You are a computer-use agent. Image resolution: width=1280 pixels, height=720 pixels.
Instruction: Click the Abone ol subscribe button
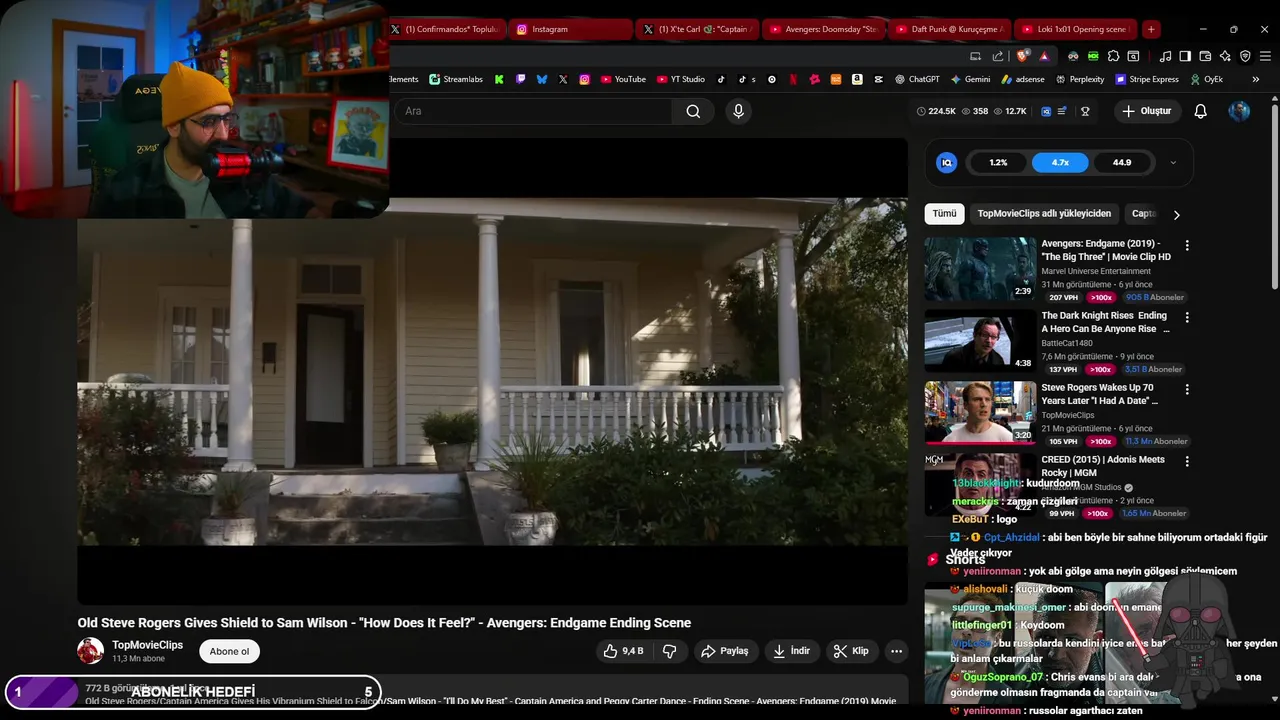(x=229, y=651)
